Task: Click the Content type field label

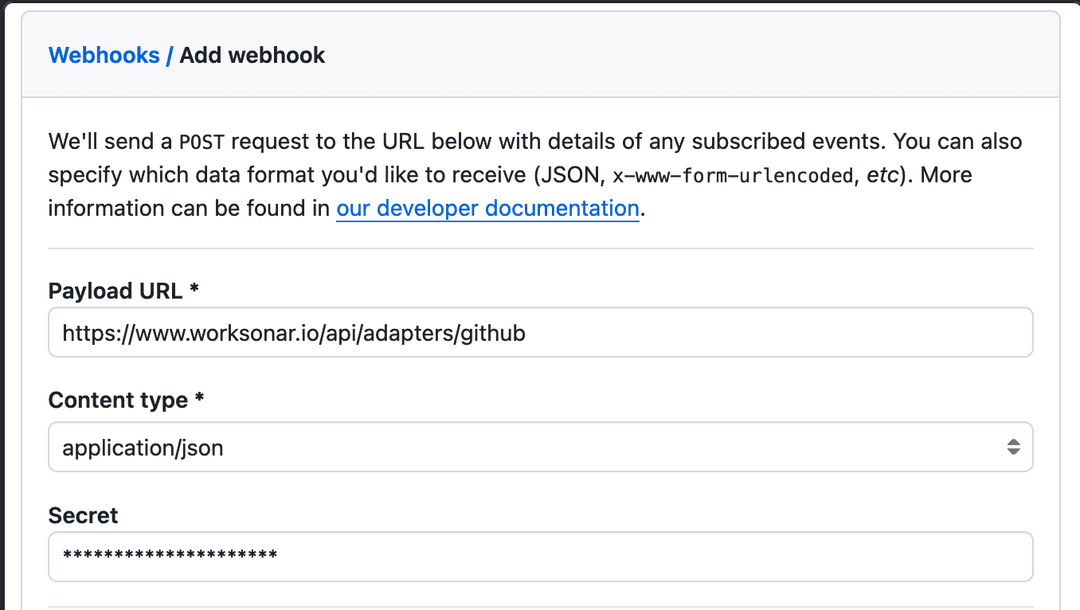Action: coord(125,400)
